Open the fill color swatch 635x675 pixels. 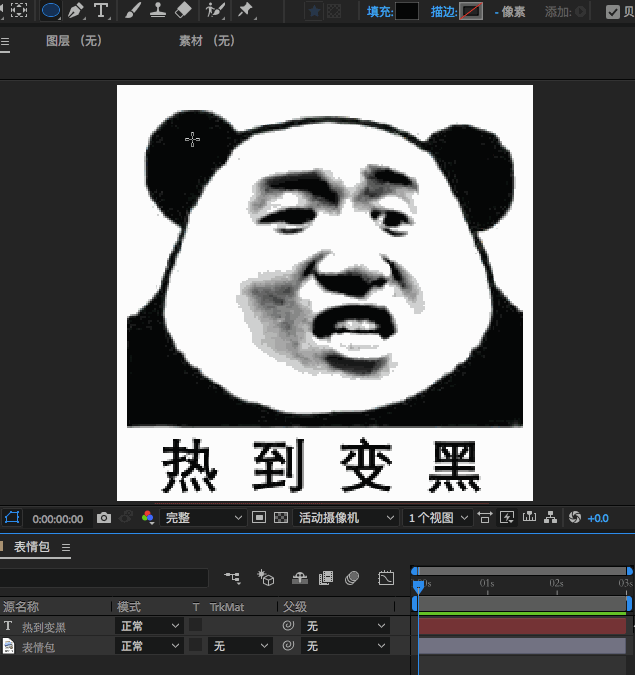[x=407, y=11]
